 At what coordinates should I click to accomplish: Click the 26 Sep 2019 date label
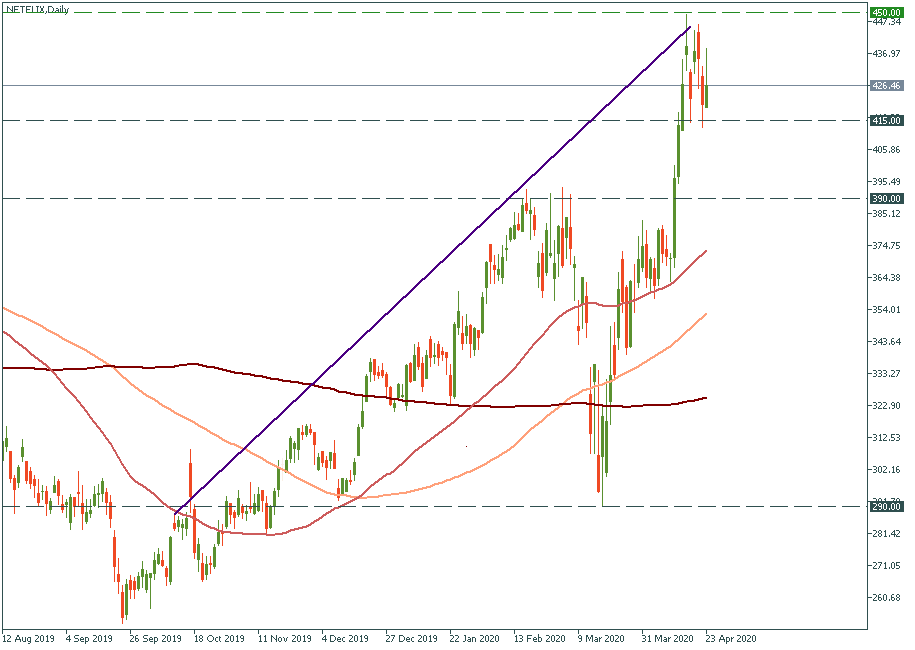click(x=155, y=637)
